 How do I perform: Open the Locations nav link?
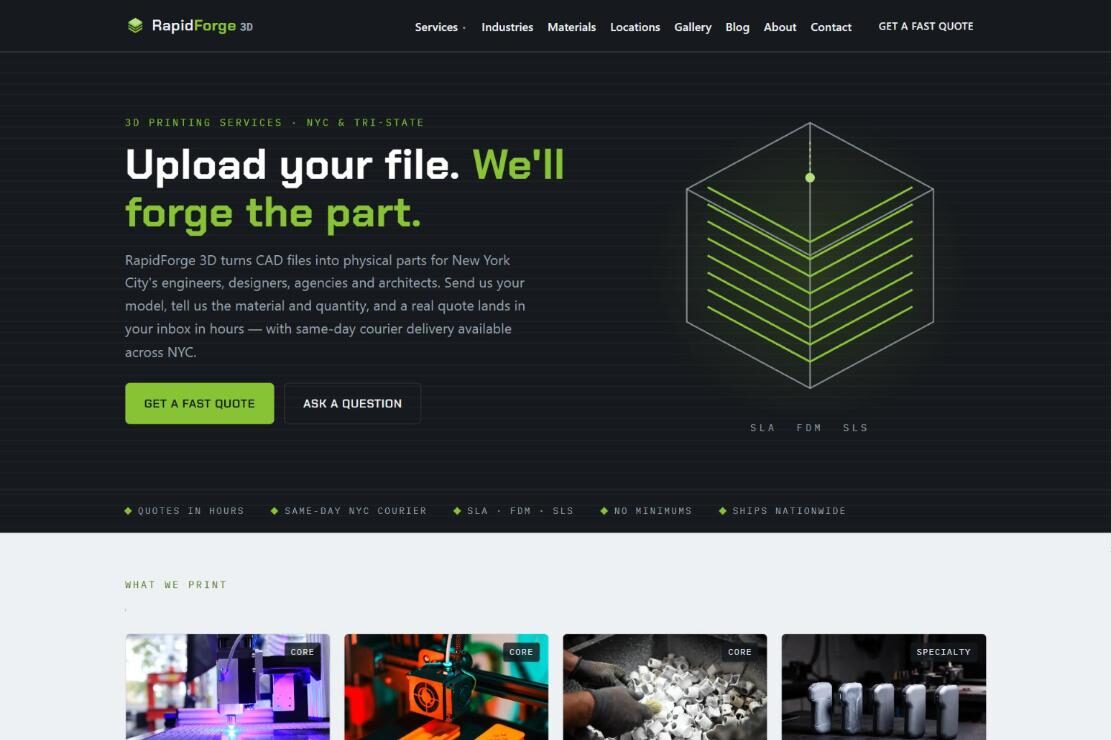[x=635, y=27]
